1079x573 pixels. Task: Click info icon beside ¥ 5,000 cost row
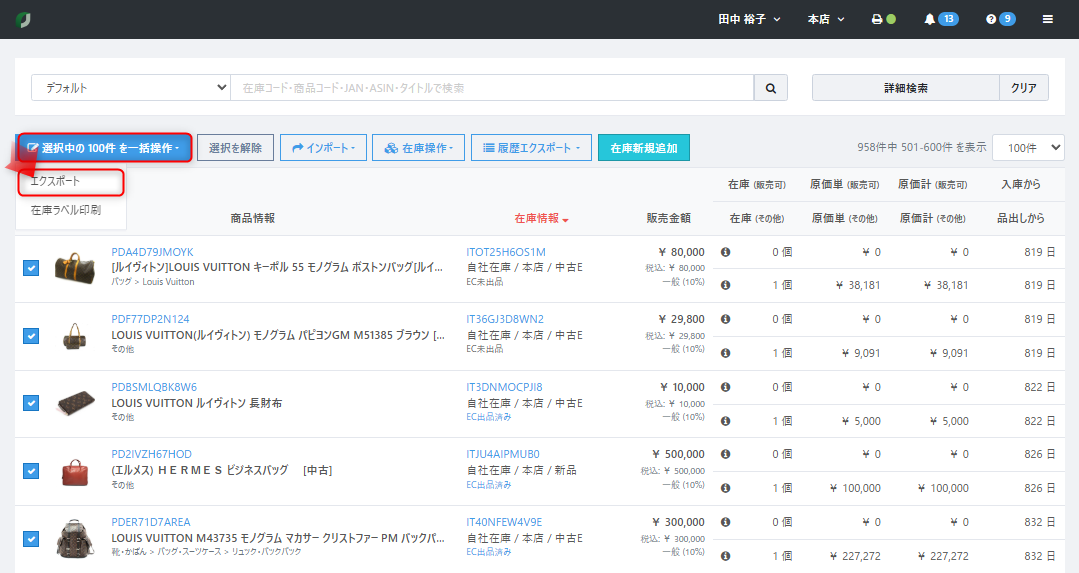coord(725,421)
